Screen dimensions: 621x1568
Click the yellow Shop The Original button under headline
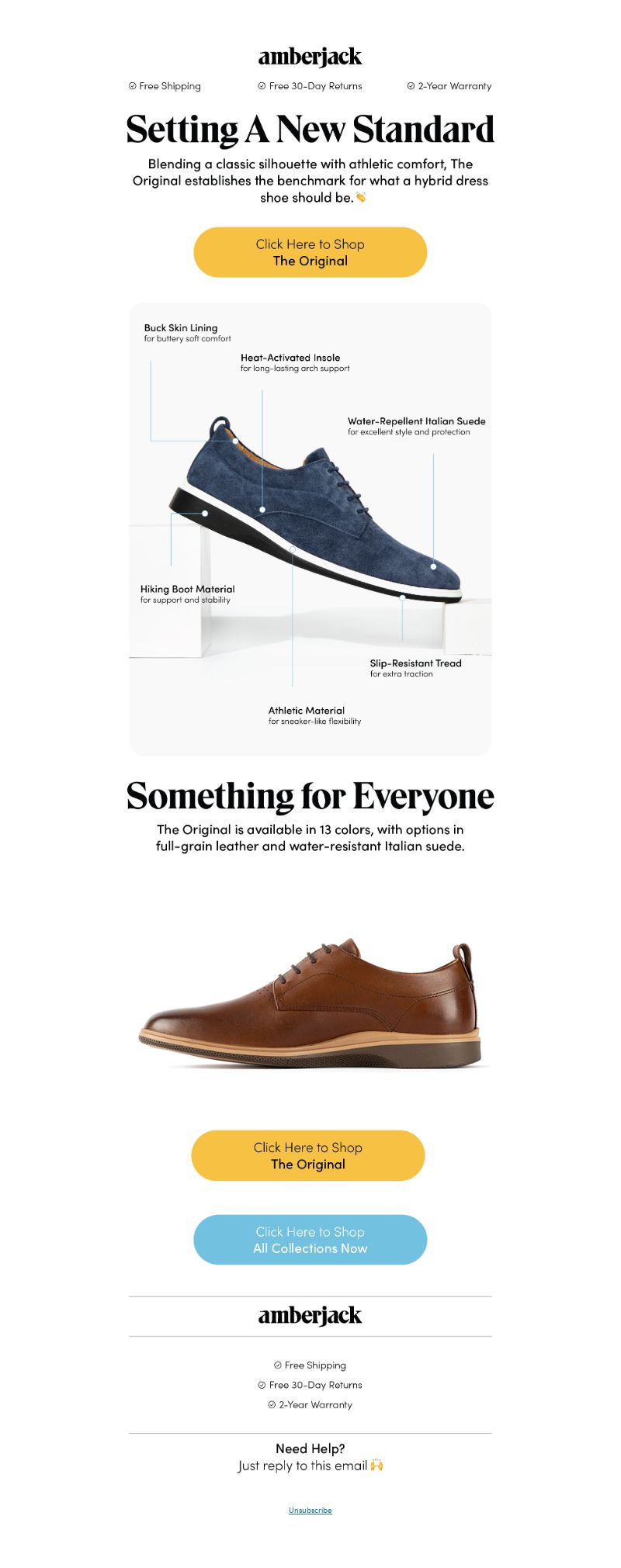pos(310,252)
